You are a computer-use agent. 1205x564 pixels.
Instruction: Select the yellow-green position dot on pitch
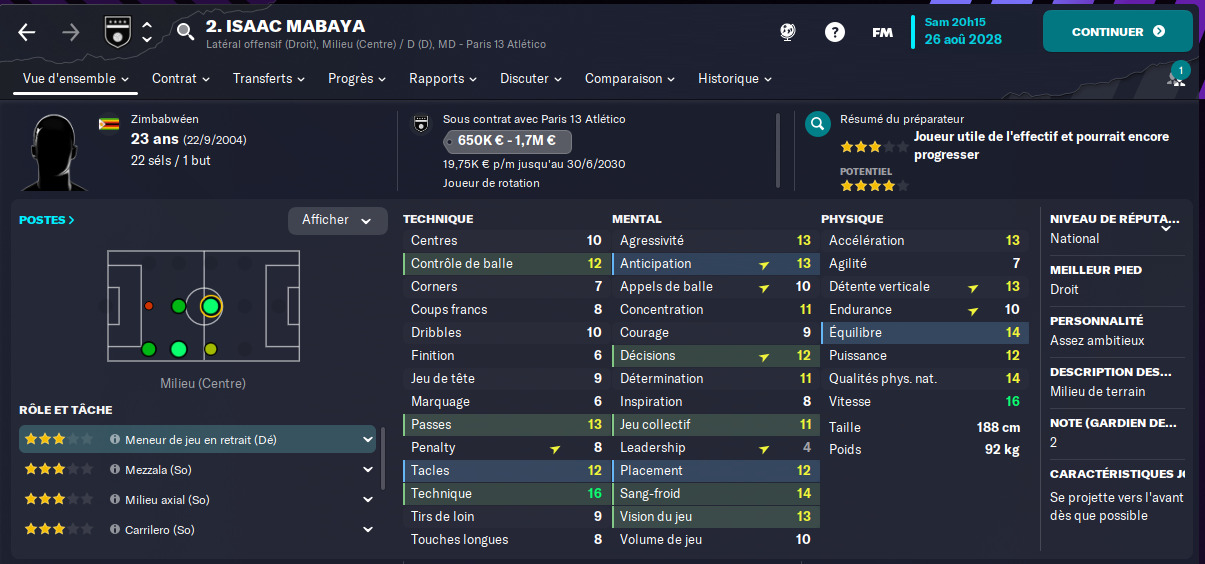[x=210, y=349]
